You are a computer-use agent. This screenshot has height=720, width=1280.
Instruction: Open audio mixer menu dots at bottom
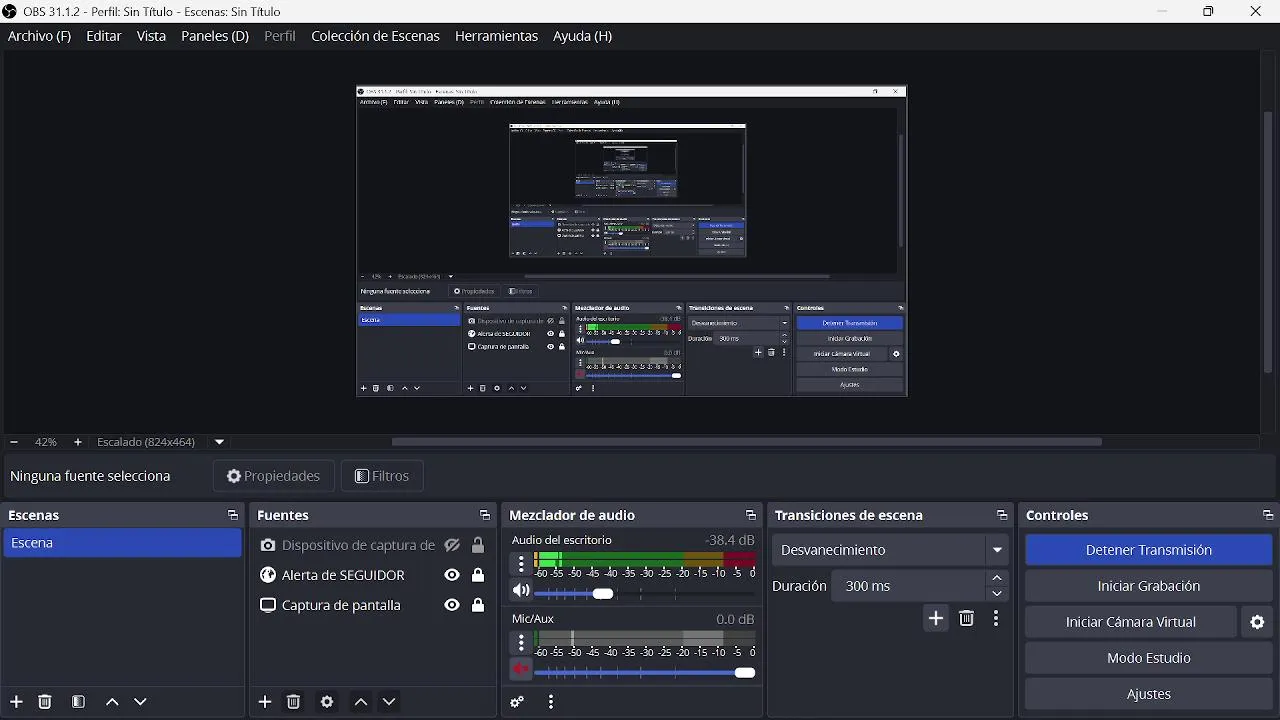tap(550, 702)
